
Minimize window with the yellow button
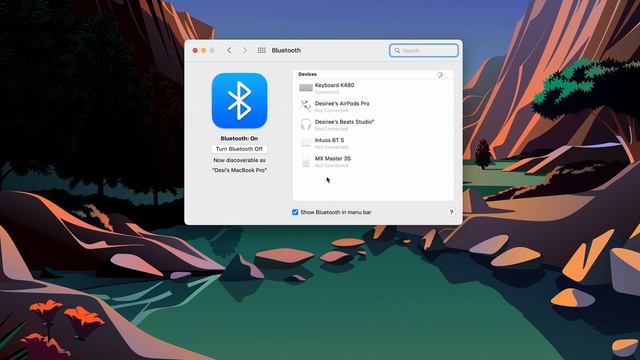point(203,50)
